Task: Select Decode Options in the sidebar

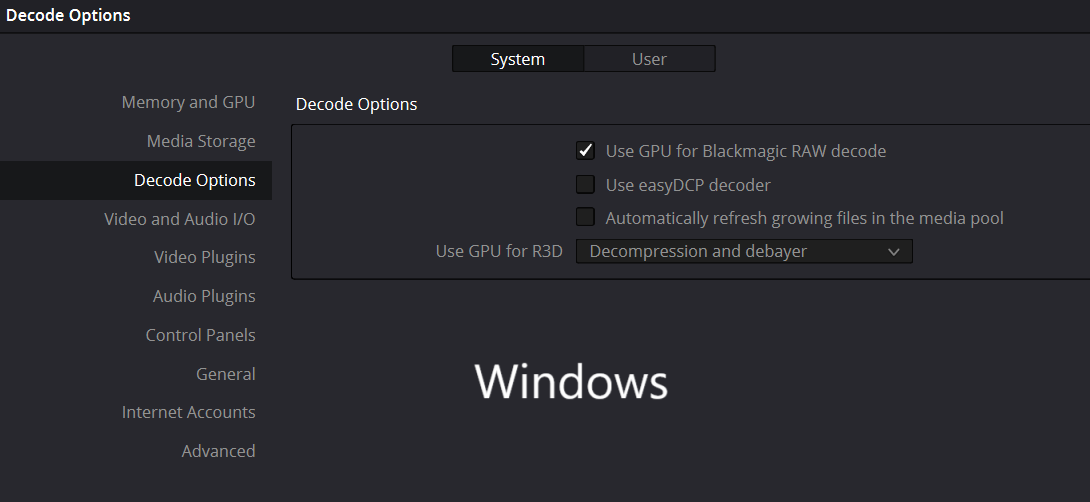Action: [x=194, y=180]
